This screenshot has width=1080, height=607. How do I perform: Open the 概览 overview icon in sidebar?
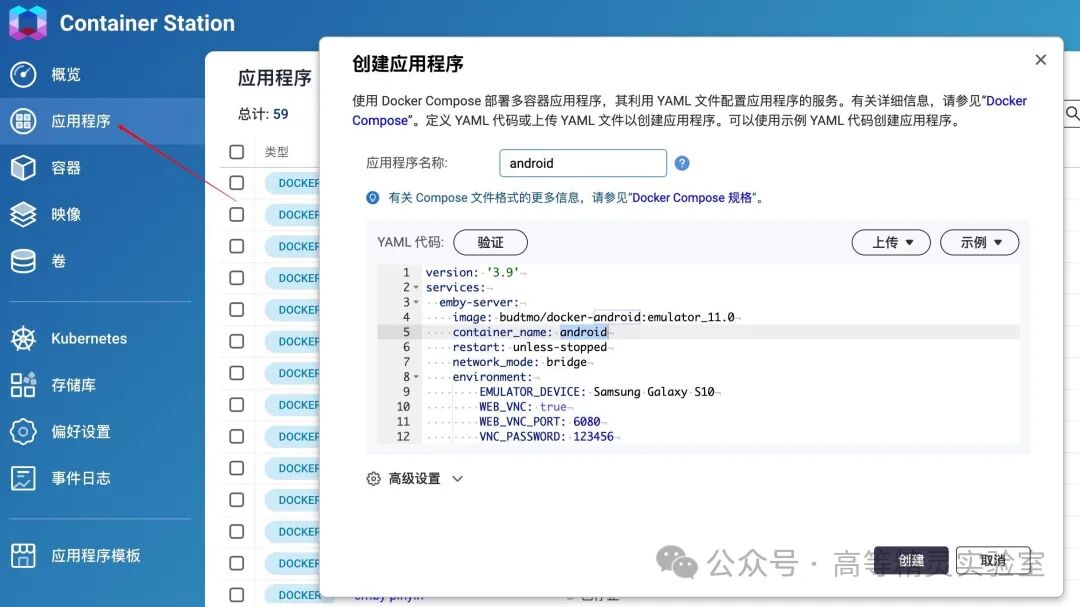[x=23, y=74]
